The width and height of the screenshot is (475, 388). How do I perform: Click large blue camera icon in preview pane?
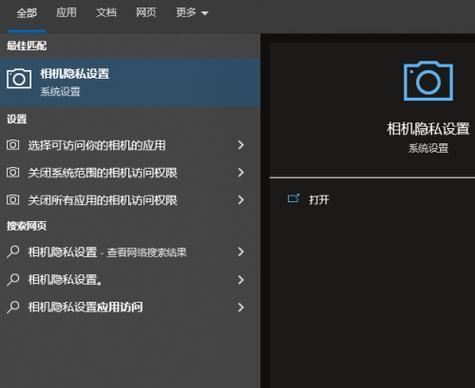(x=428, y=81)
